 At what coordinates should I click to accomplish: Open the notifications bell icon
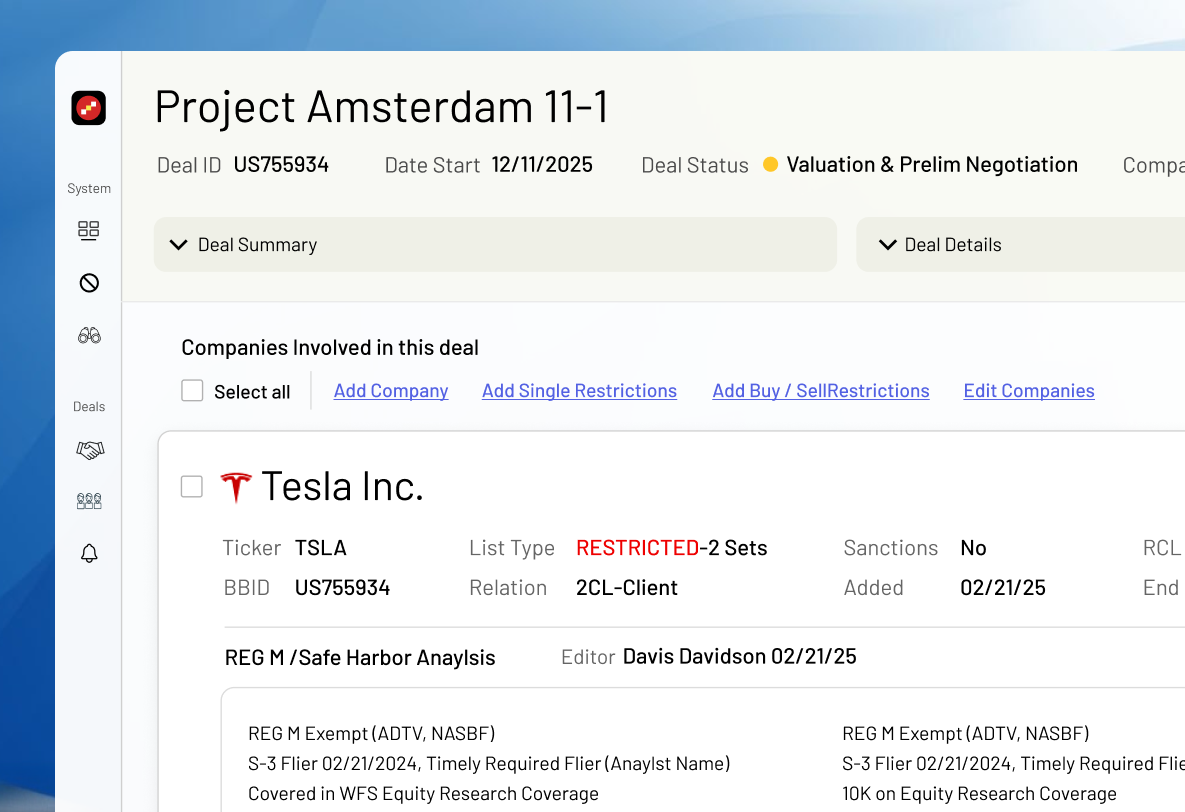click(89, 553)
